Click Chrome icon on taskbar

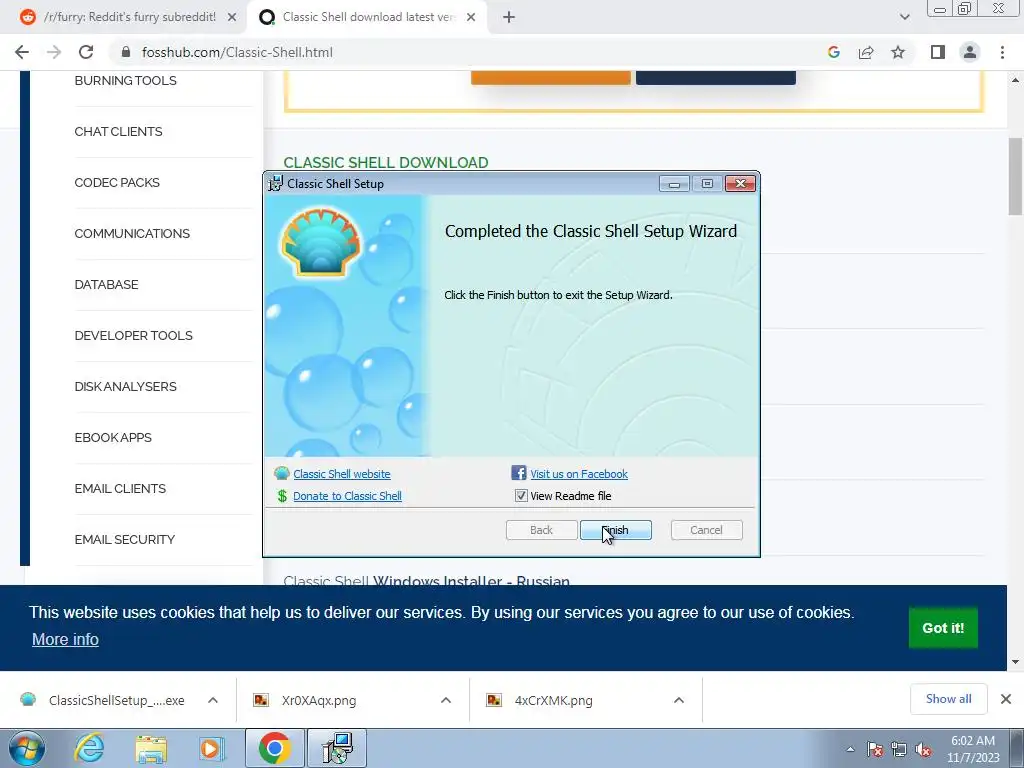click(x=274, y=748)
